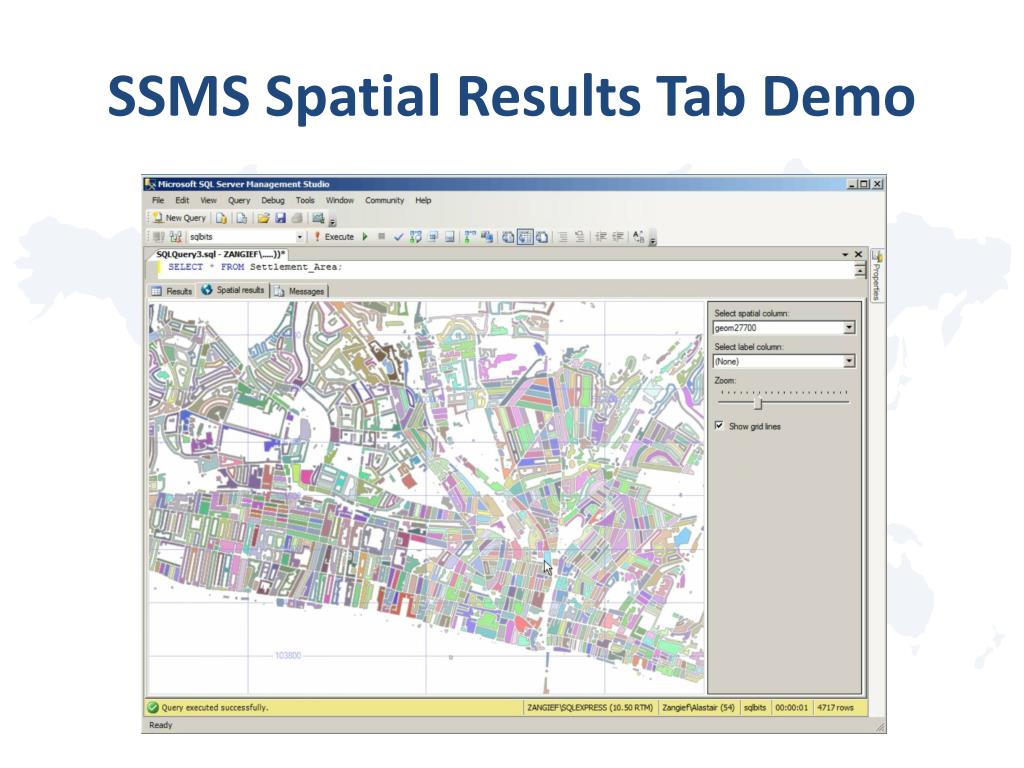Open the collapsed Properties side panel
Image resolution: width=1024 pixels, height=768 pixels.
coord(876,275)
